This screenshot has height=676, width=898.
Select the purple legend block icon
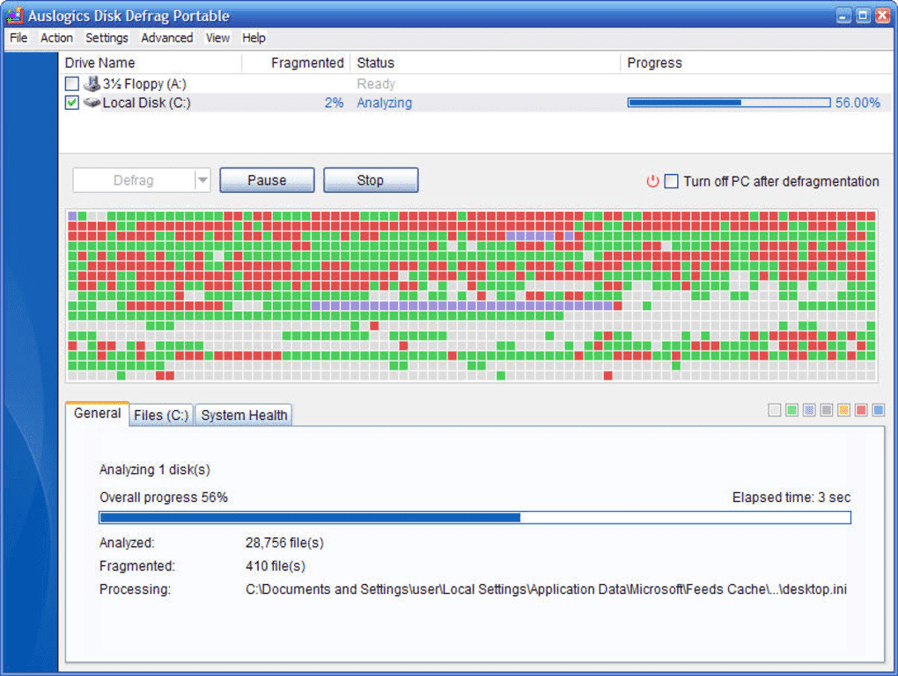tap(808, 410)
